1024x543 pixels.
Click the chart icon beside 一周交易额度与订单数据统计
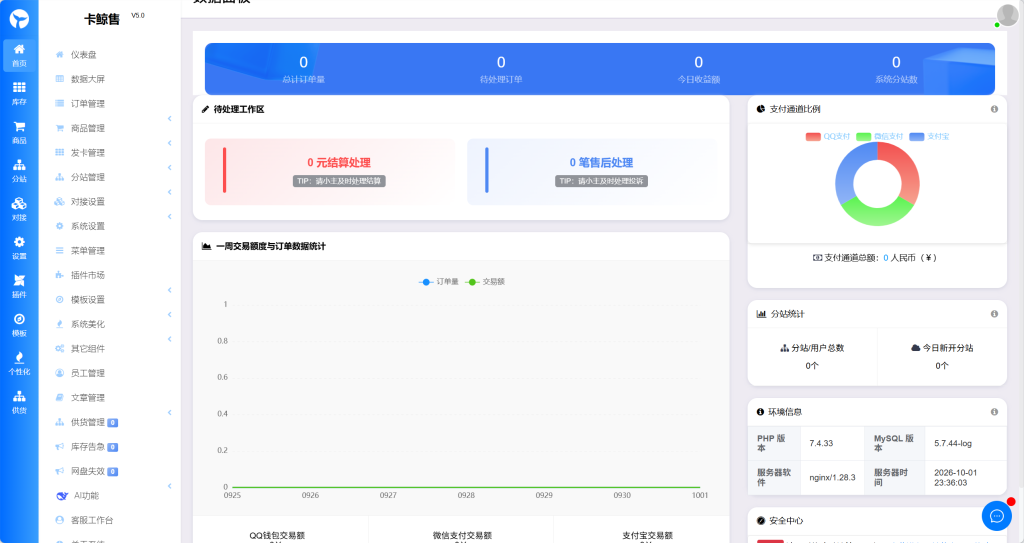click(x=206, y=246)
